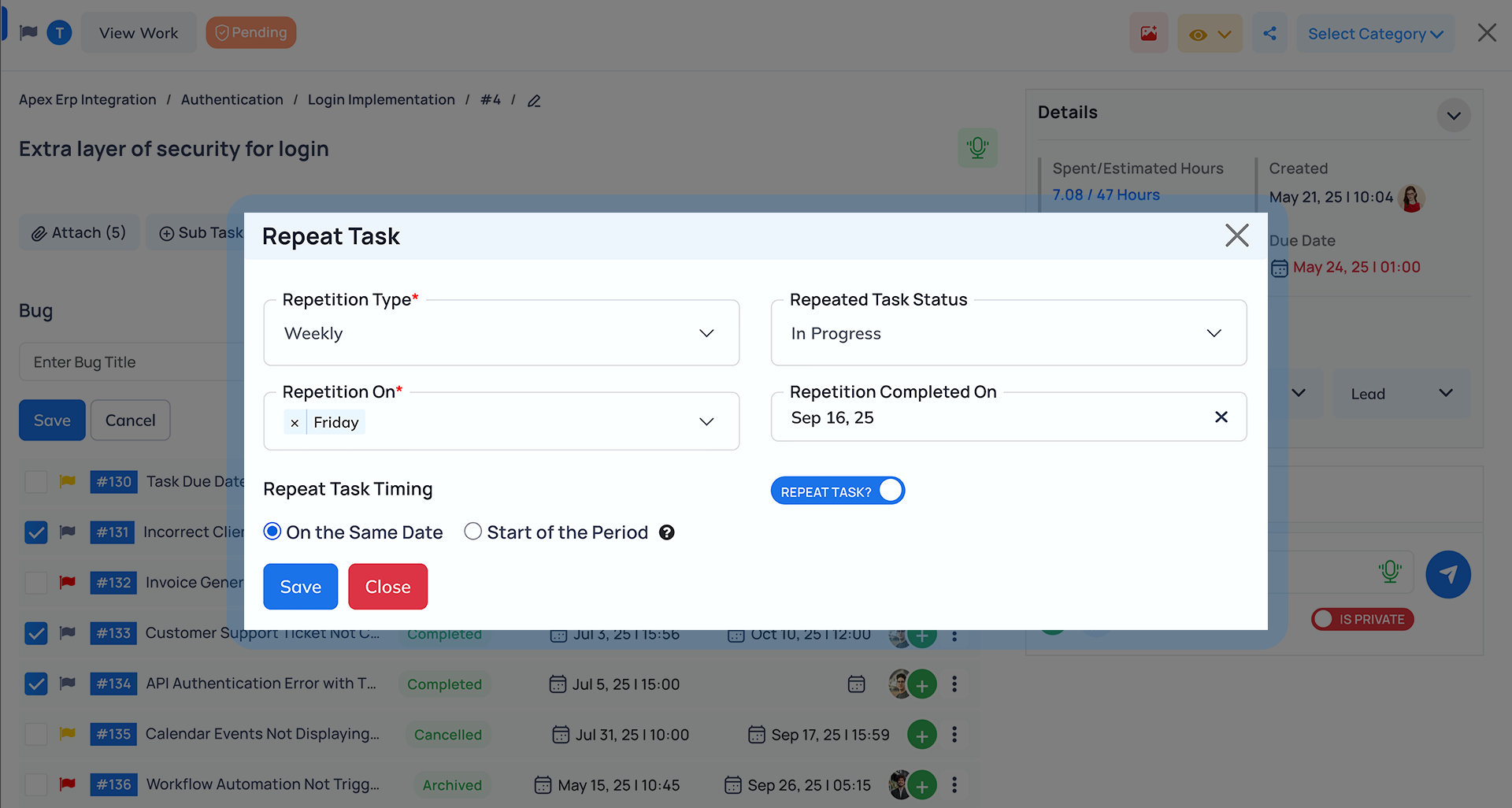Toggle the Is Private switch
The width and height of the screenshot is (1512, 808).
(x=1362, y=620)
